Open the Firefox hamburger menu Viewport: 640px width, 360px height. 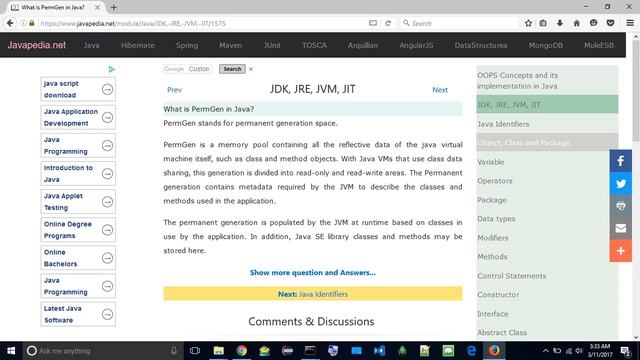point(630,23)
